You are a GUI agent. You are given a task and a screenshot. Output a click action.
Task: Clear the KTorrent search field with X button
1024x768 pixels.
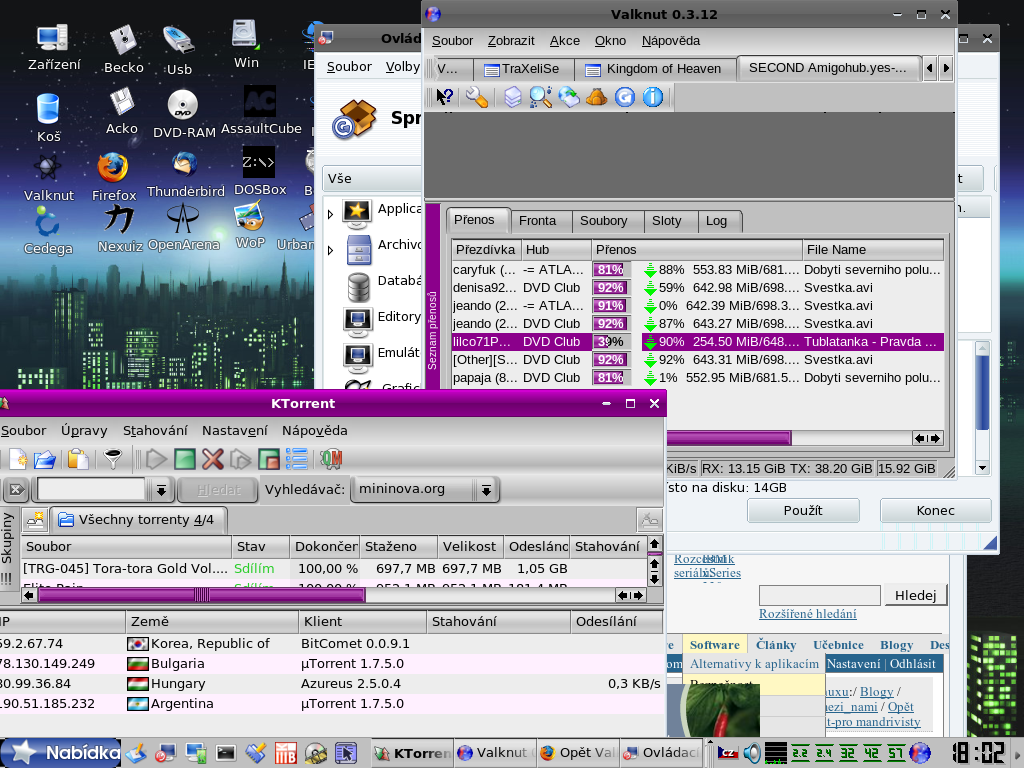(x=17, y=489)
